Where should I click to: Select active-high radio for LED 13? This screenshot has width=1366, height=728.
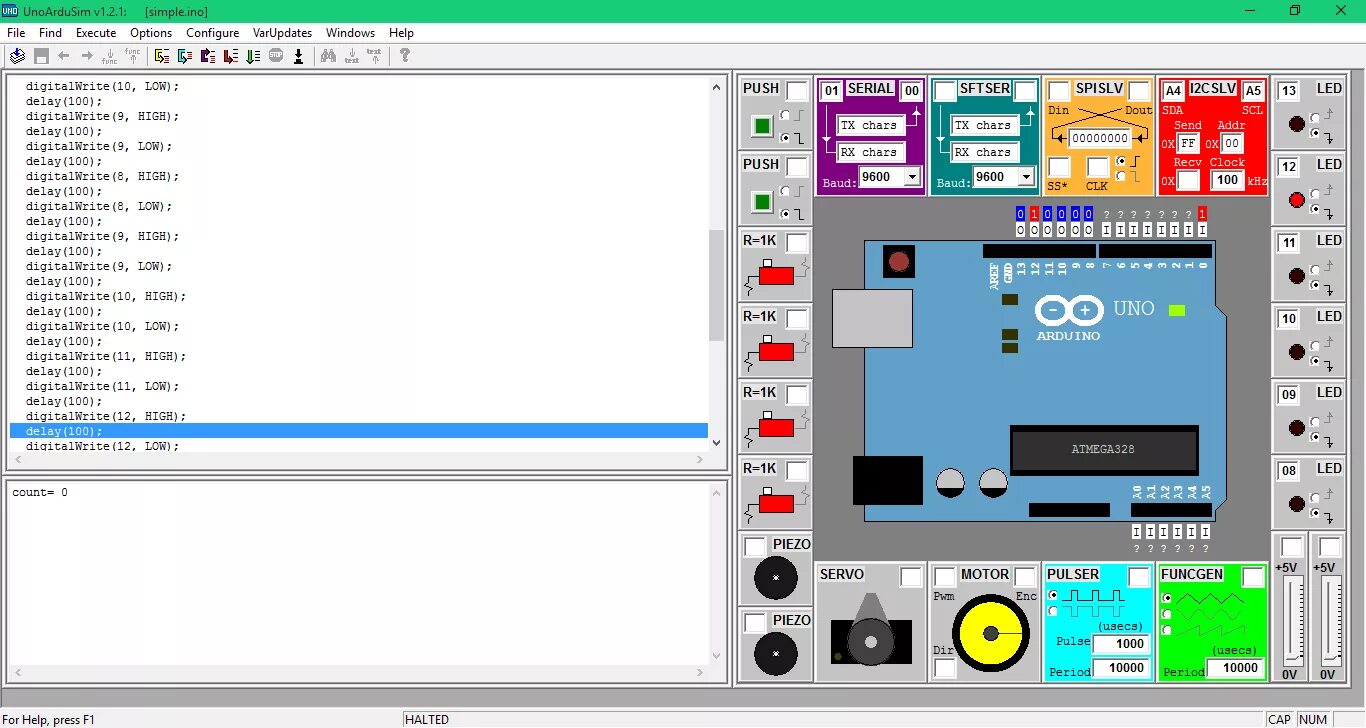pyautogui.click(x=1315, y=118)
